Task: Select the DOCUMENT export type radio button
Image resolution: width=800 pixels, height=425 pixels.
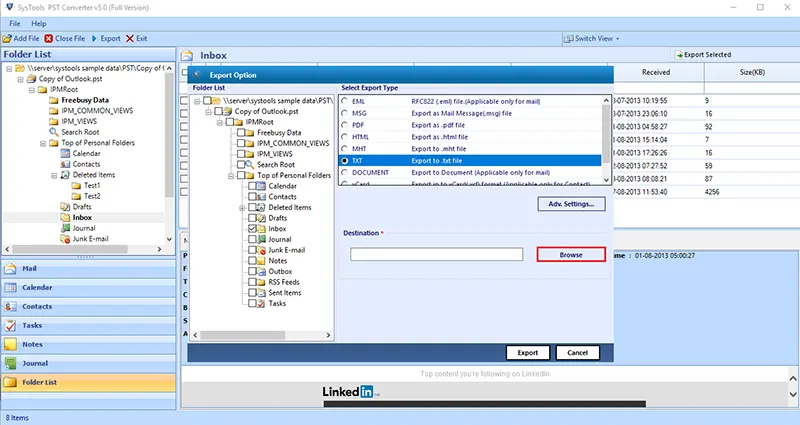Action: pos(345,172)
